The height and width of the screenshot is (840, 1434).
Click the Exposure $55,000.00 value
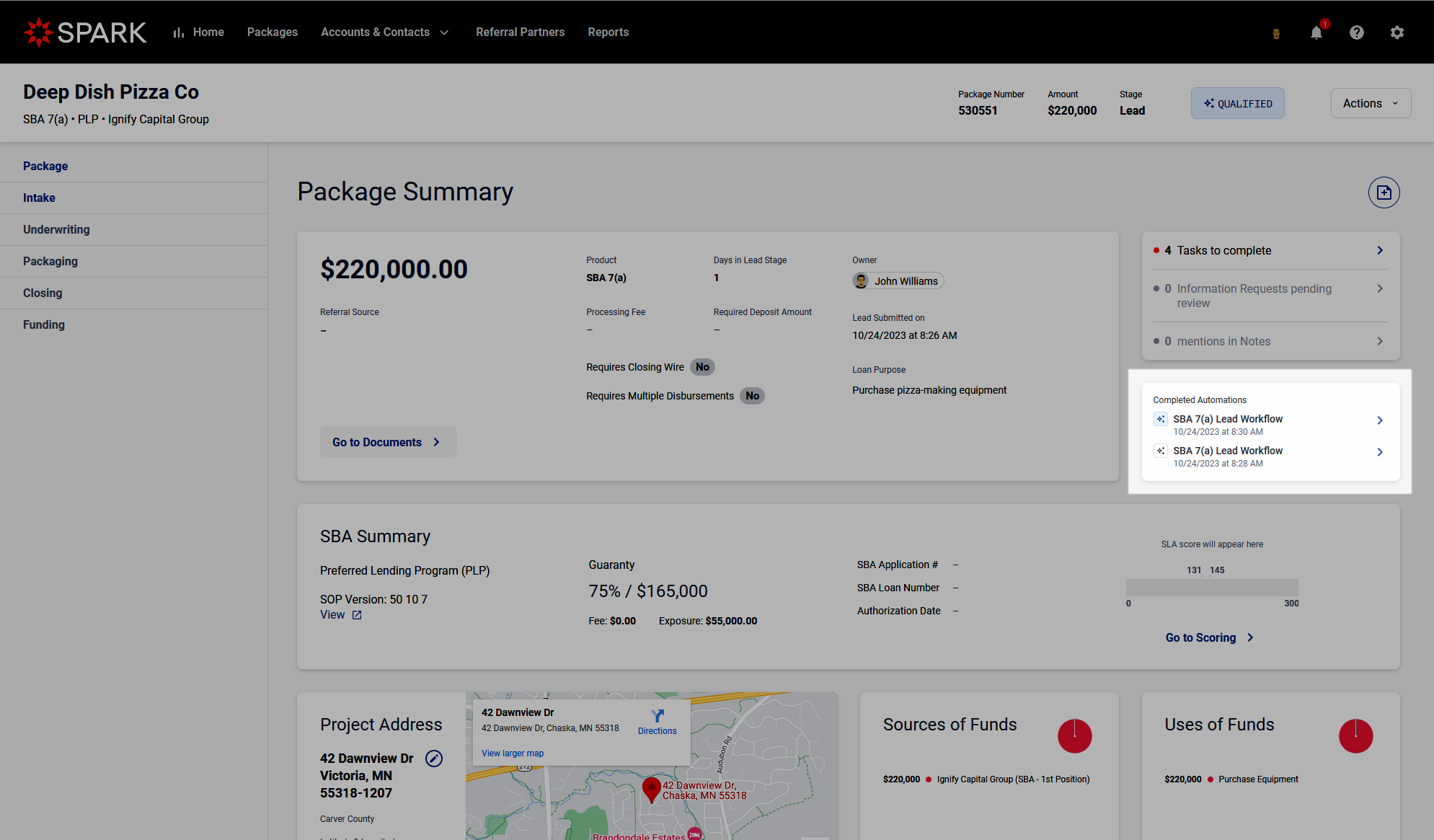tap(731, 621)
